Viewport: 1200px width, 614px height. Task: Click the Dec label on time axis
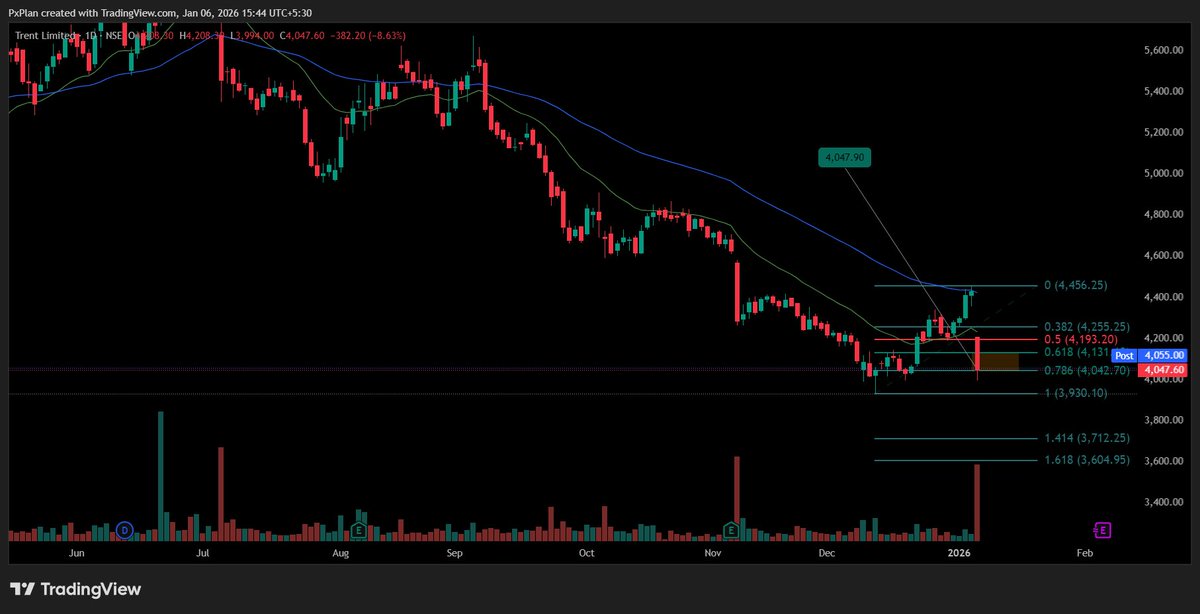point(826,552)
